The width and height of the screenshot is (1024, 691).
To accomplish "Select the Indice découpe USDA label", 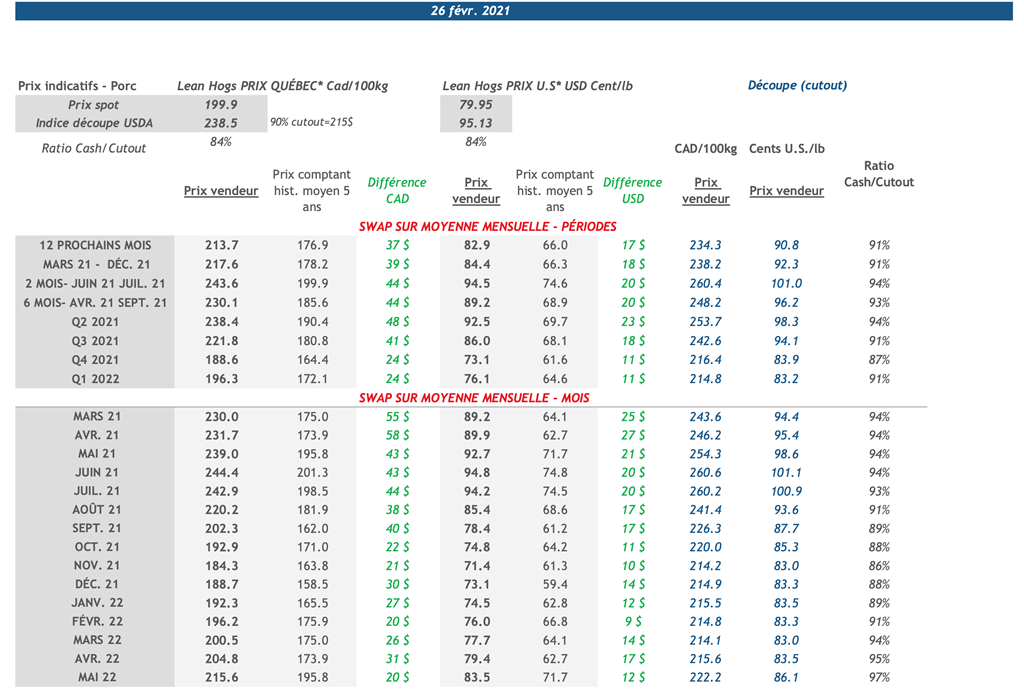I will pyautogui.click(x=94, y=123).
